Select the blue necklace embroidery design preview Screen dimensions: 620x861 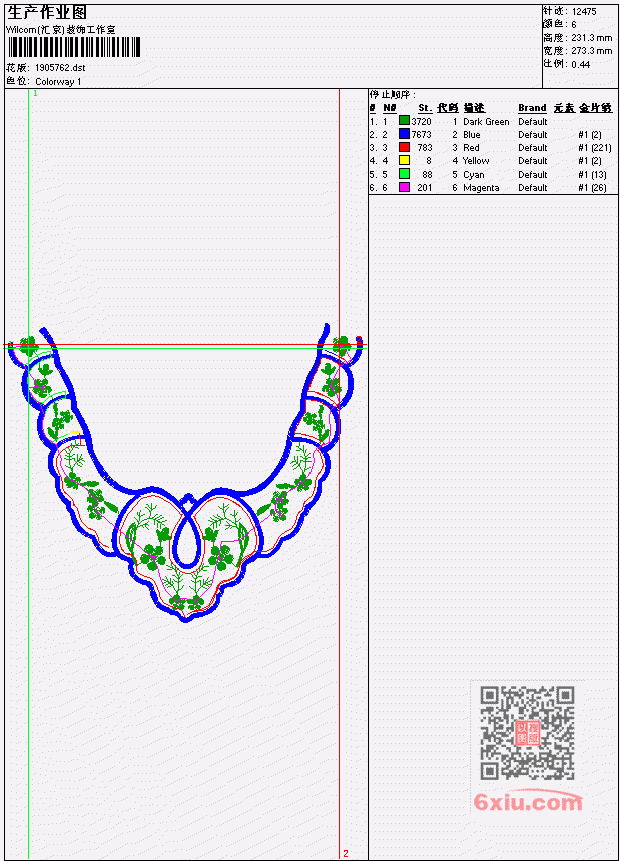click(x=186, y=472)
